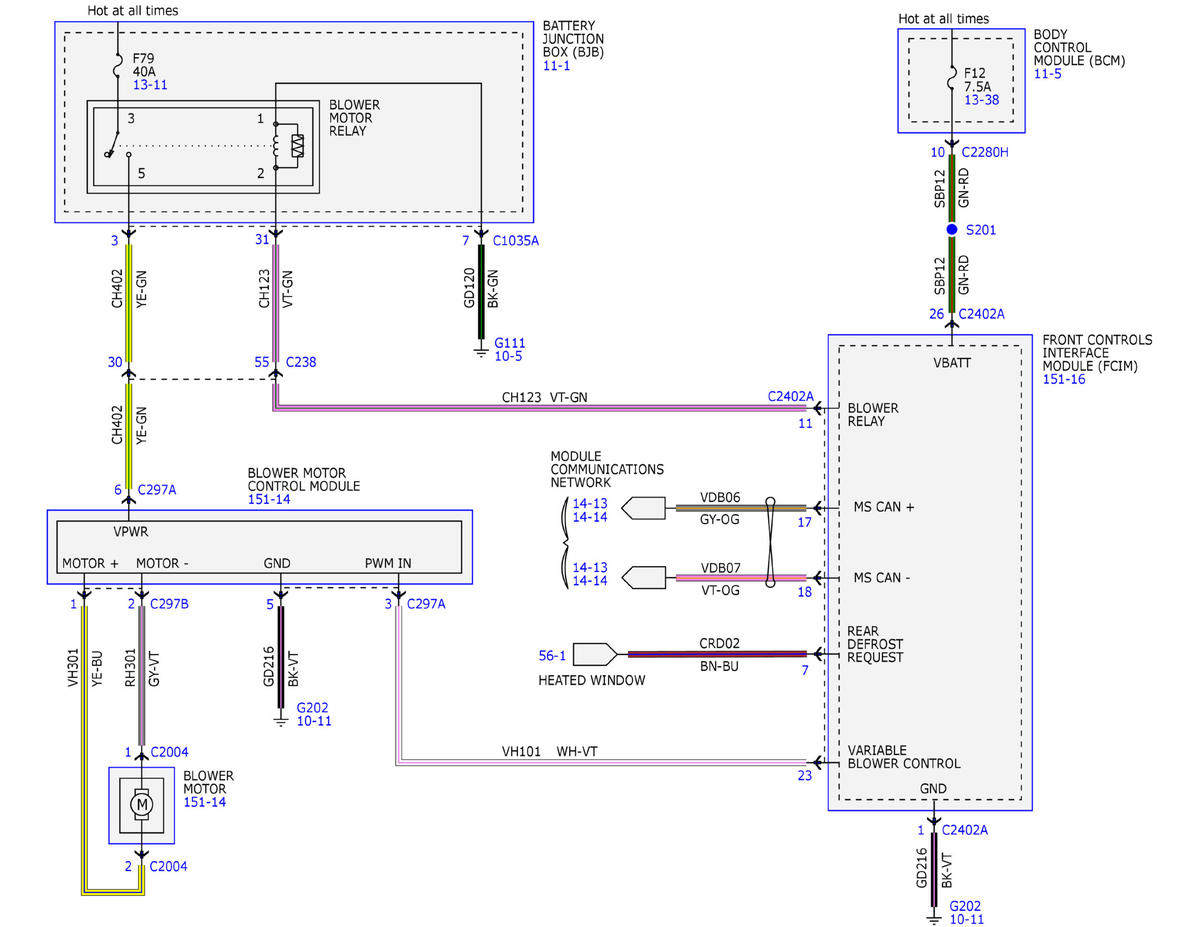The image size is (1200, 927).
Task: Select the C238 connector label
Action: (302, 361)
